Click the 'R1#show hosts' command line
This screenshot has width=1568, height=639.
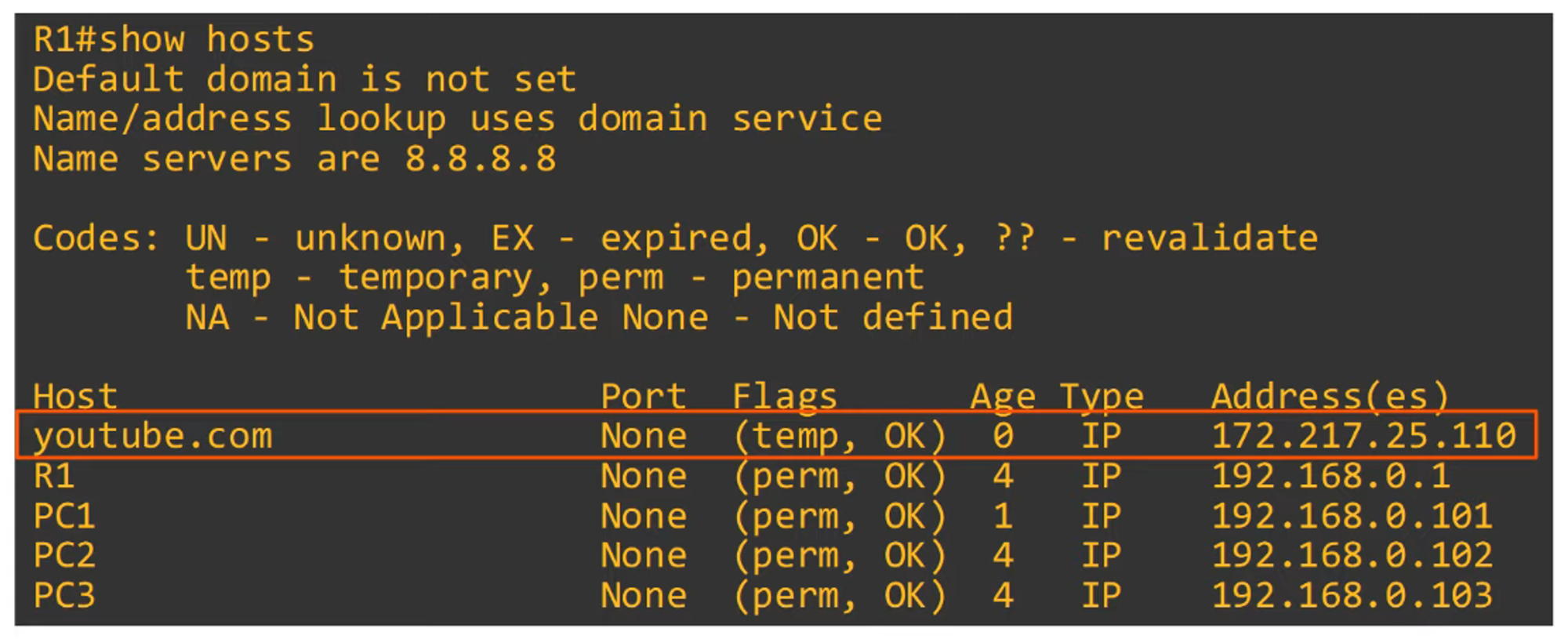[x=173, y=39]
